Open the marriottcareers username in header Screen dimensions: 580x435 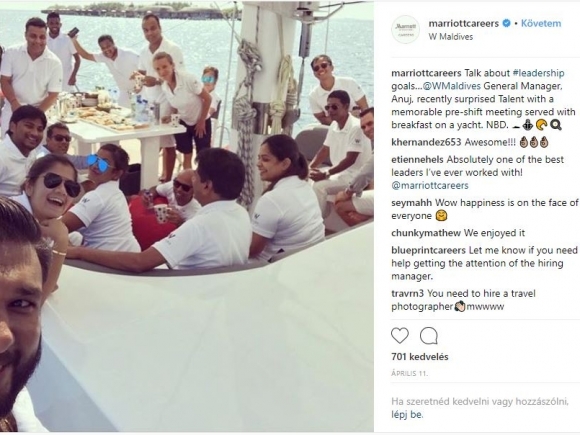click(x=463, y=23)
